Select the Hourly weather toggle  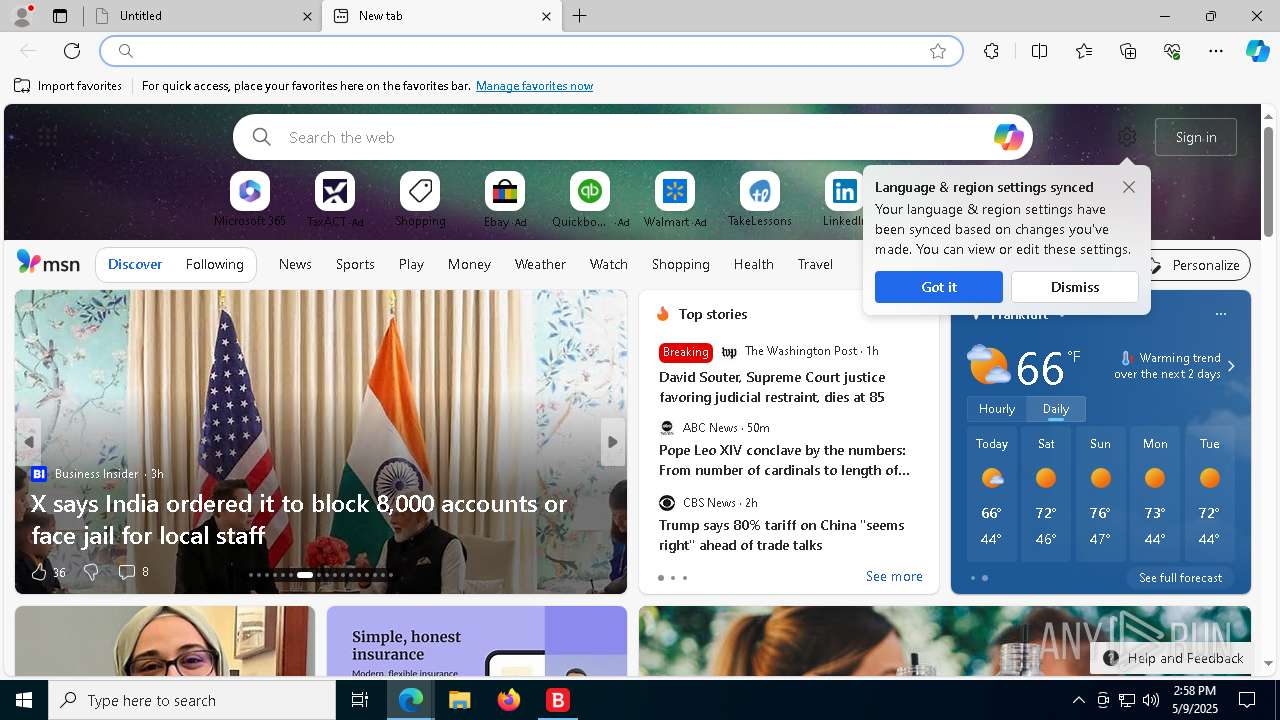pyautogui.click(x=997, y=409)
